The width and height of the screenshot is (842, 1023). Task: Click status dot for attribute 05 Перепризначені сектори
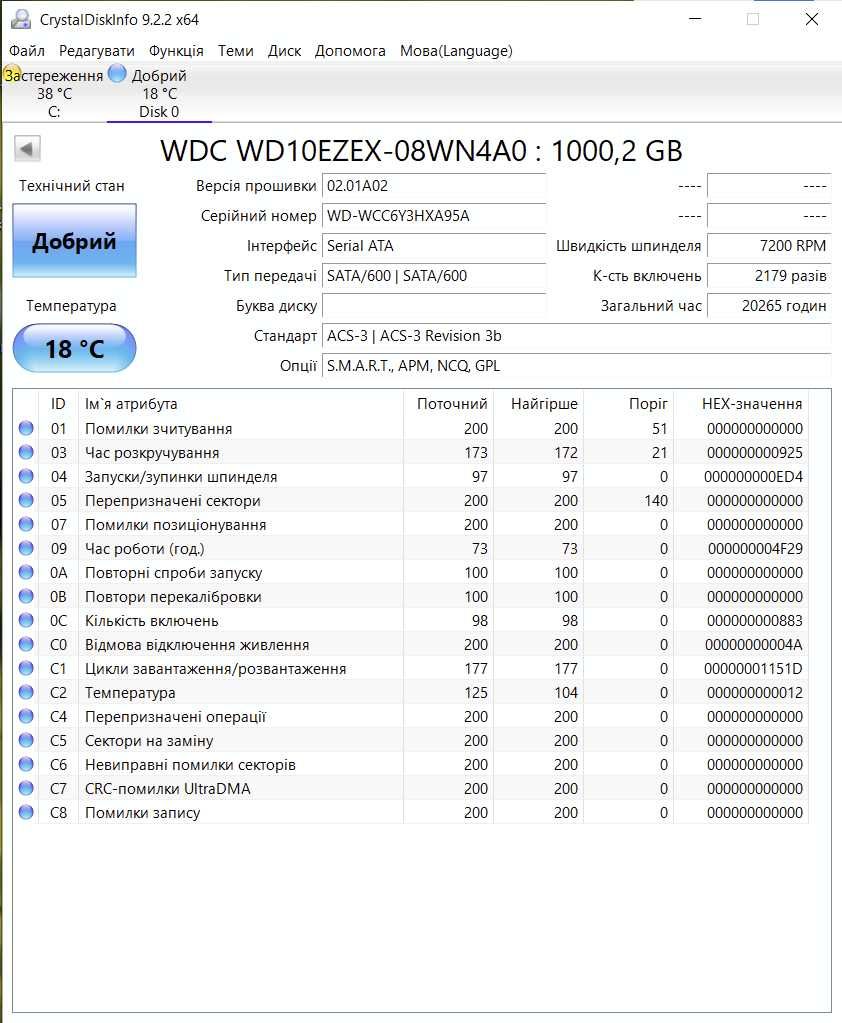(26, 500)
